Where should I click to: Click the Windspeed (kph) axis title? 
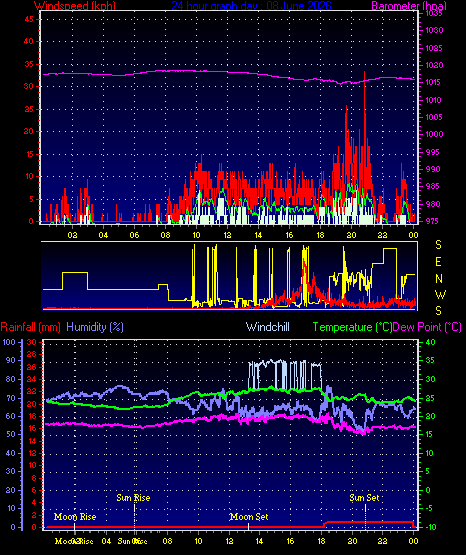tap(75, 5)
